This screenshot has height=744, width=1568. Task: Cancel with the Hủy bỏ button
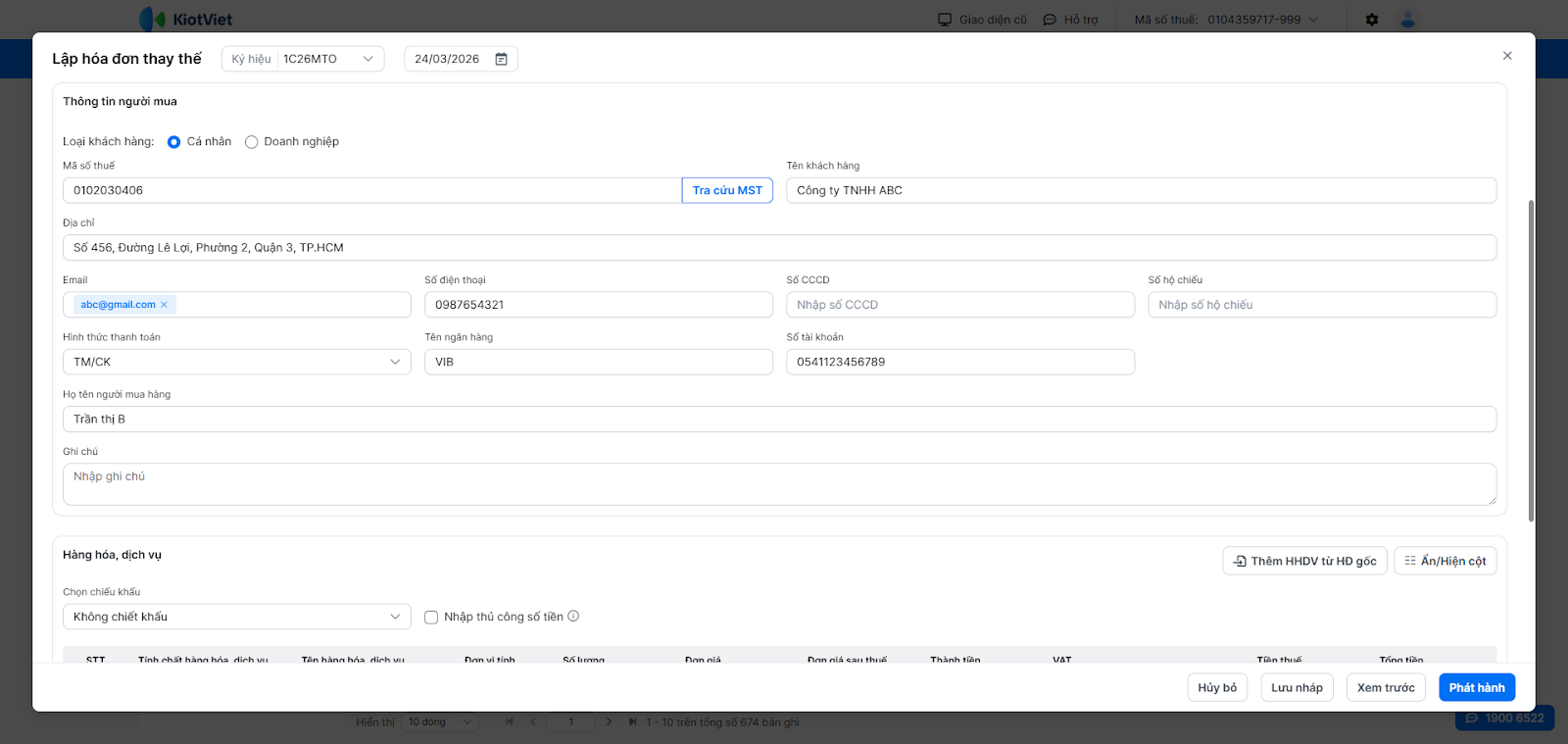click(x=1217, y=687)
